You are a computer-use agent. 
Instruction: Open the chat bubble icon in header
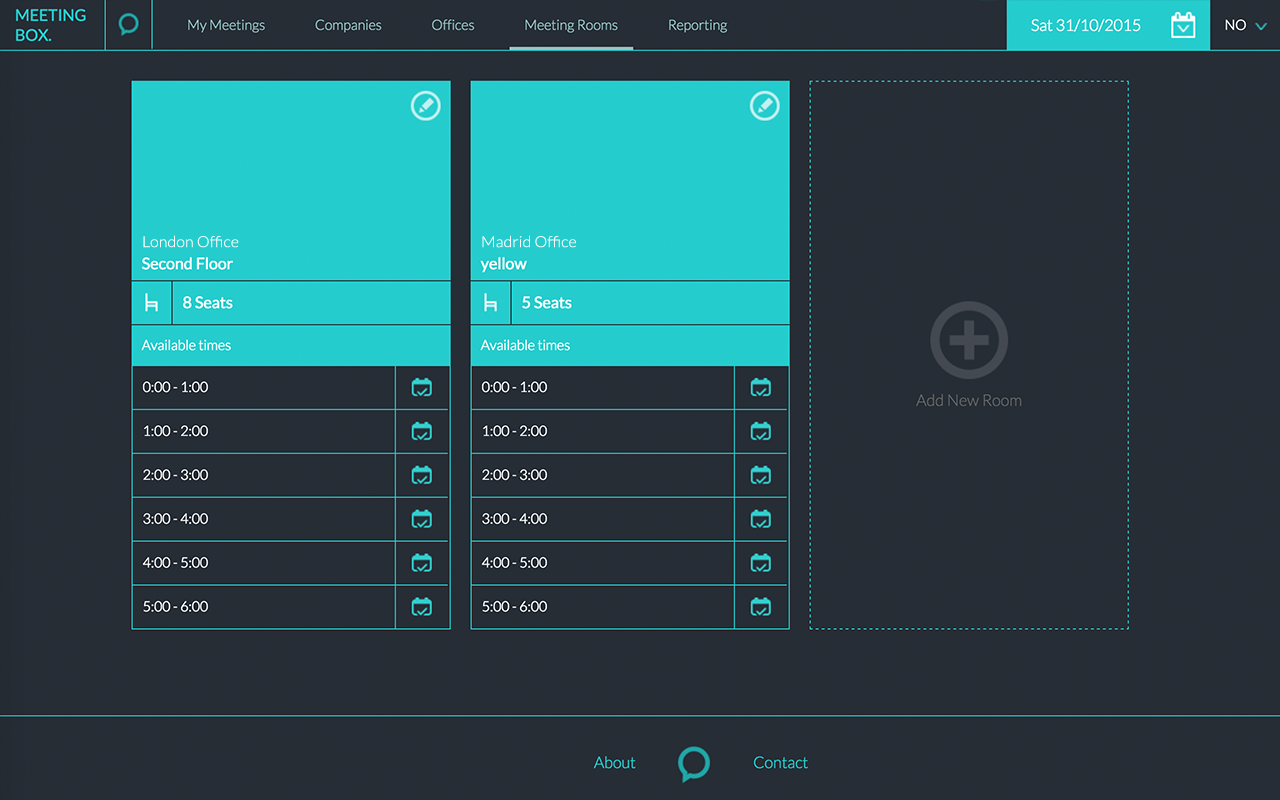pyautogui.click(x=128, y=24)
